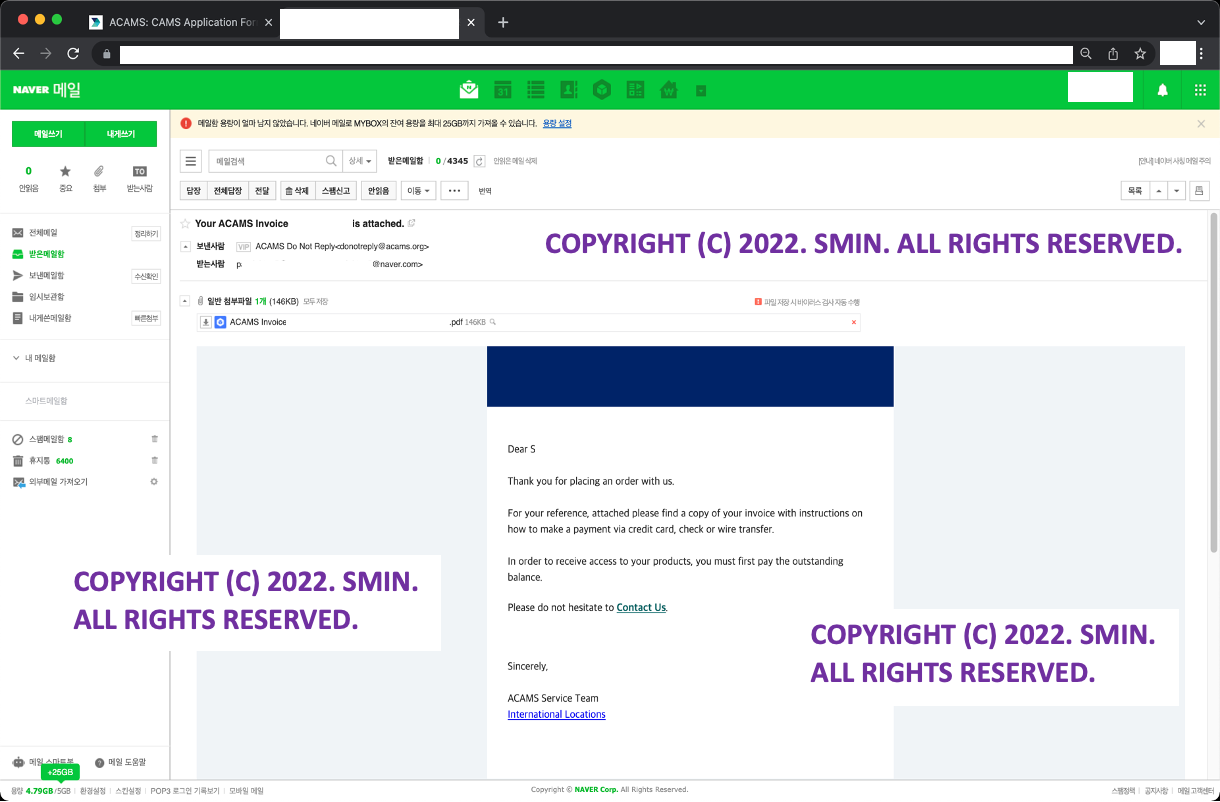This screenshot has height=802, width=1220.
Task: Dismiss the storage warning banner
Action: pos(1201,124)
